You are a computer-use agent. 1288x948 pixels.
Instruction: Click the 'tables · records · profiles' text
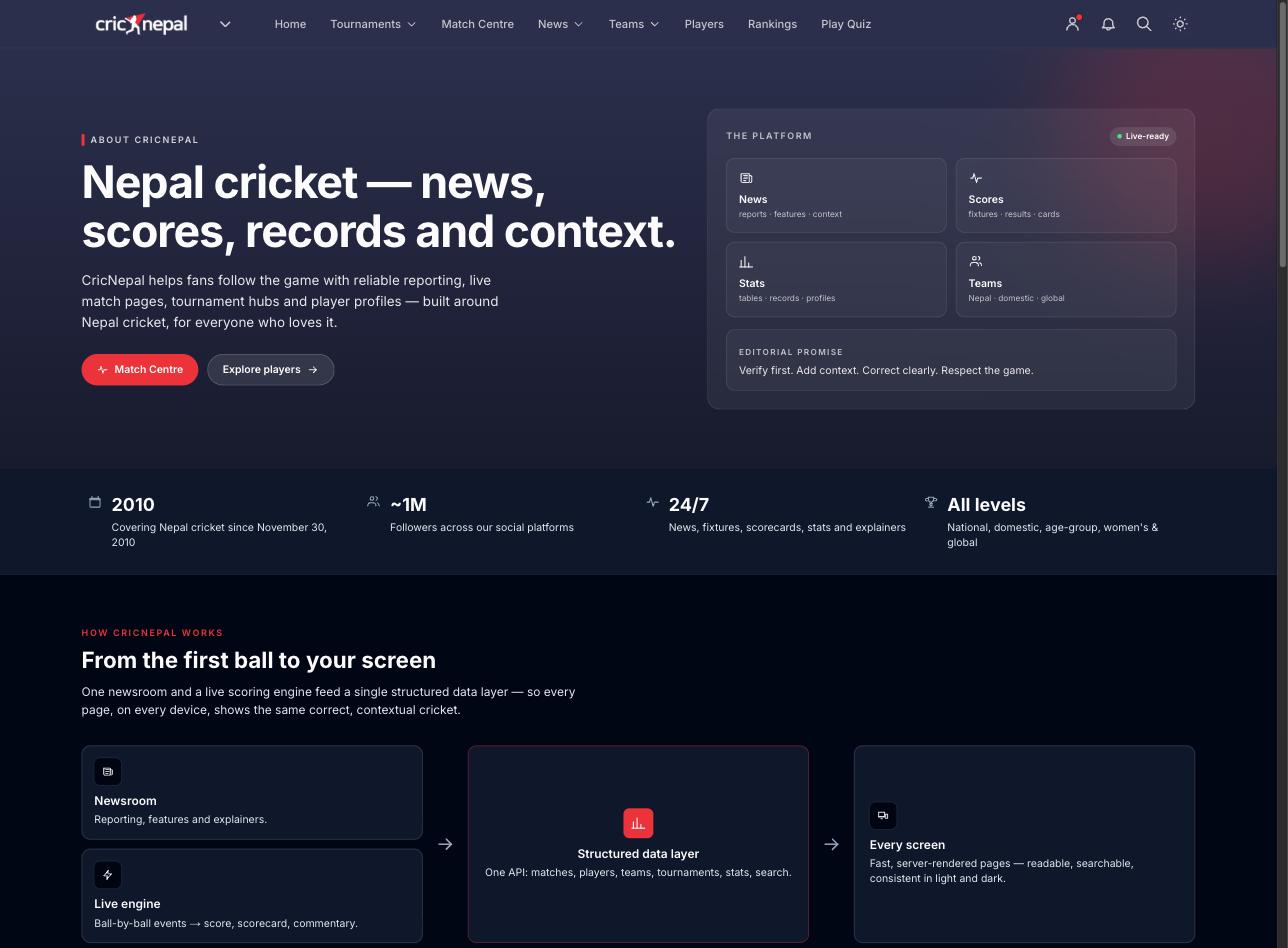(787, 298)
